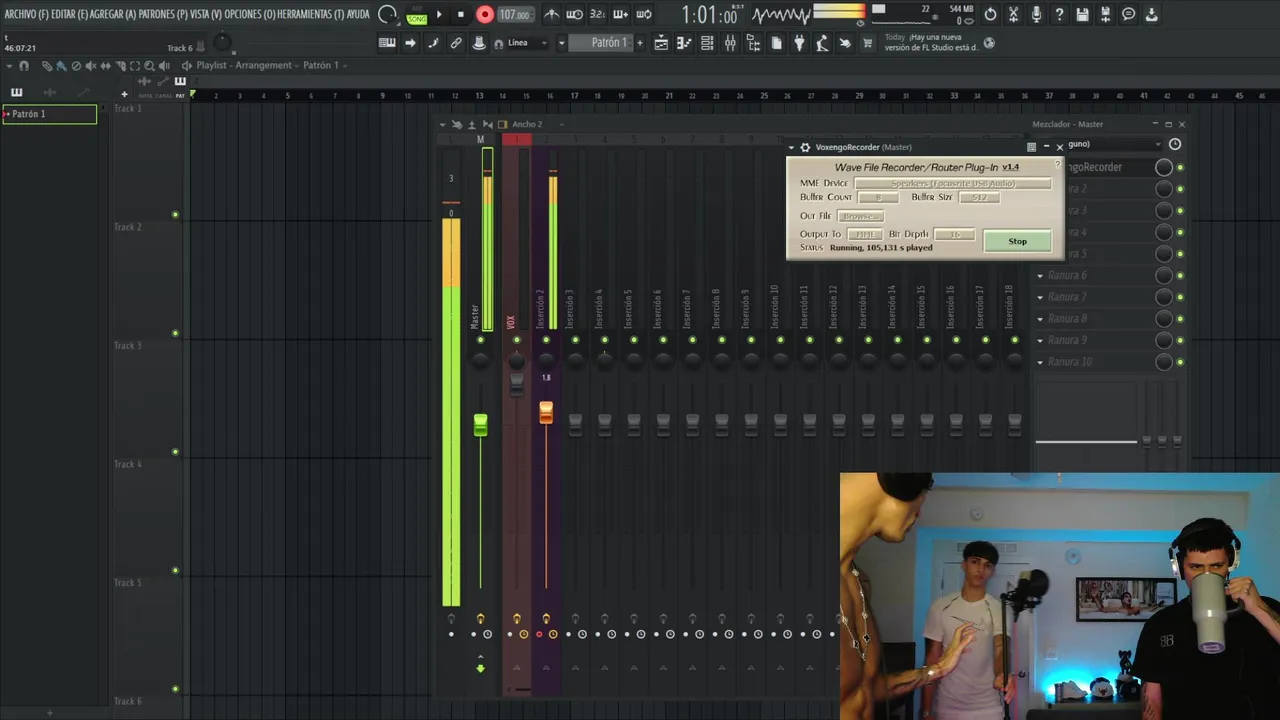The height and width of the screenshot is (720, 1280).
Task: Click the VoxengoRecorder gear settings icon
Action: click(x=805, y=147)
